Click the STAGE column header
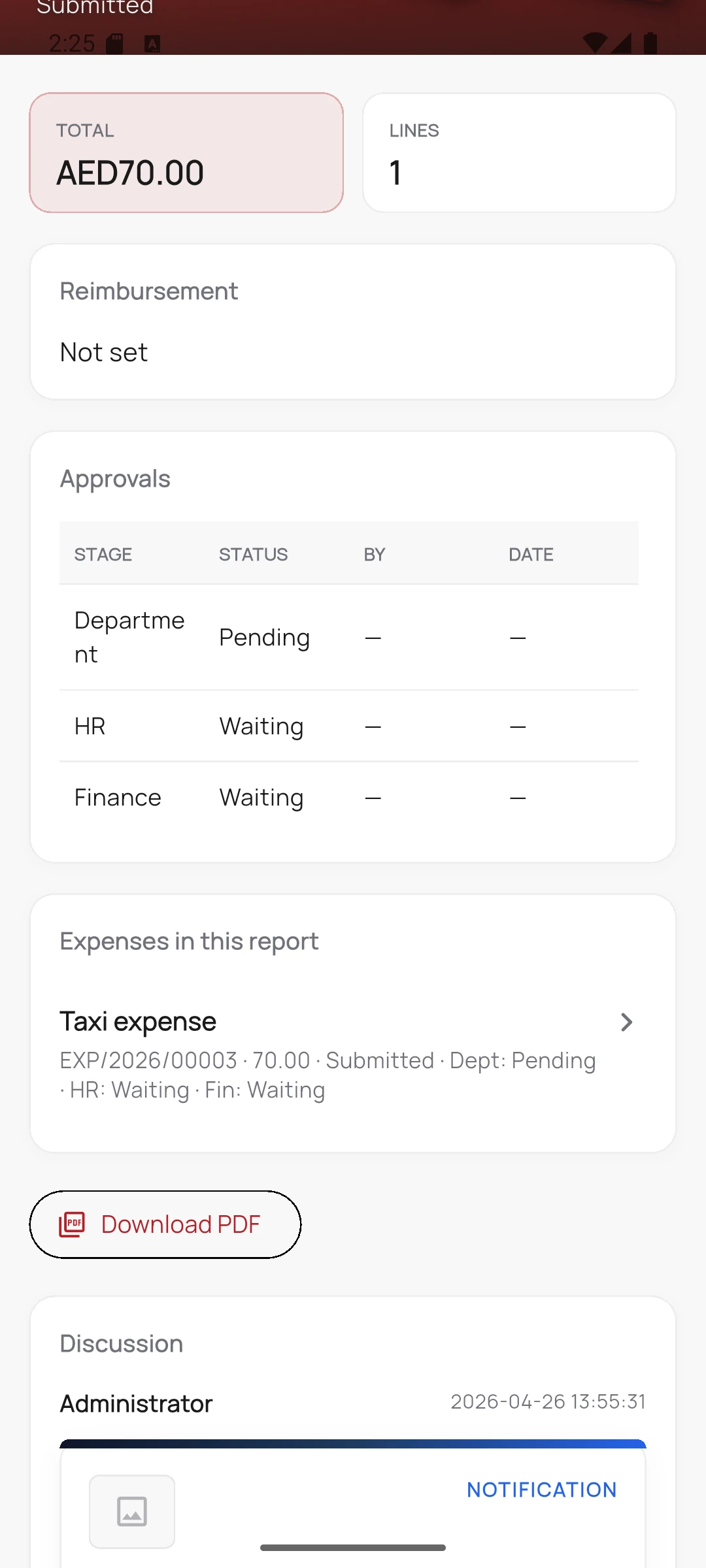 click(103, 554)
